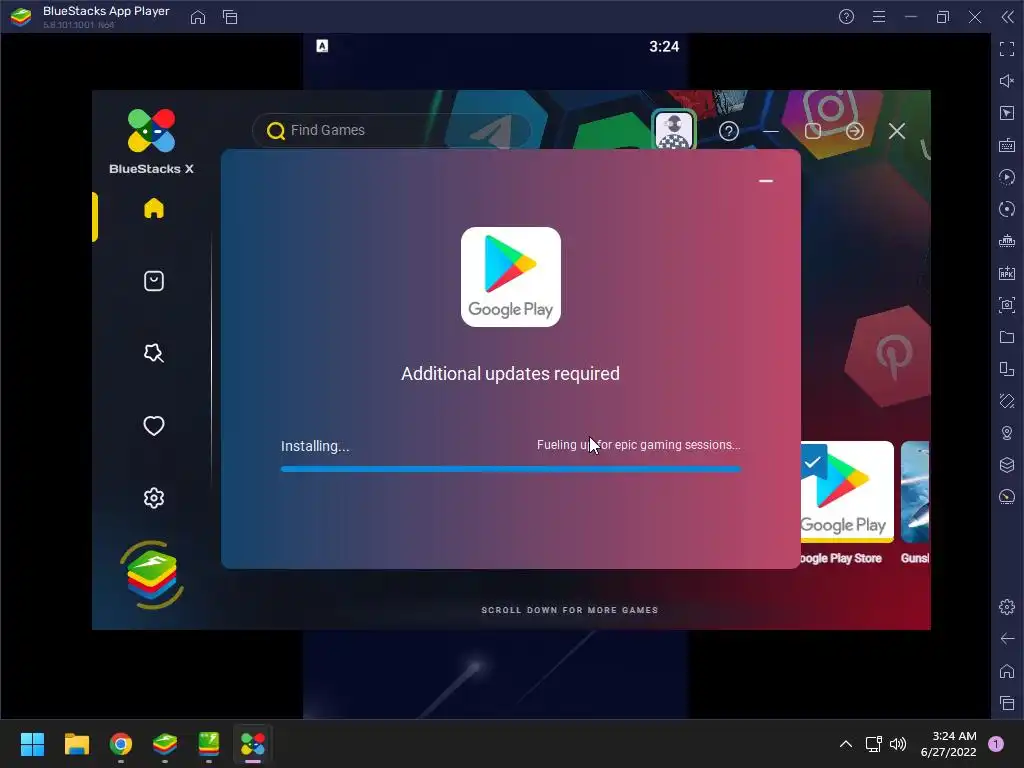This screenshot has height=768, width=1024.
Task: Open the BlueStacks X Home tab
Action: coord(153,208)
